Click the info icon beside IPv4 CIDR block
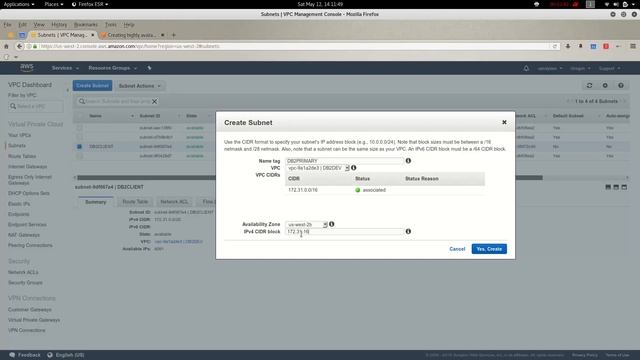This screenshot has height=360, width=640. coord(408,231)
